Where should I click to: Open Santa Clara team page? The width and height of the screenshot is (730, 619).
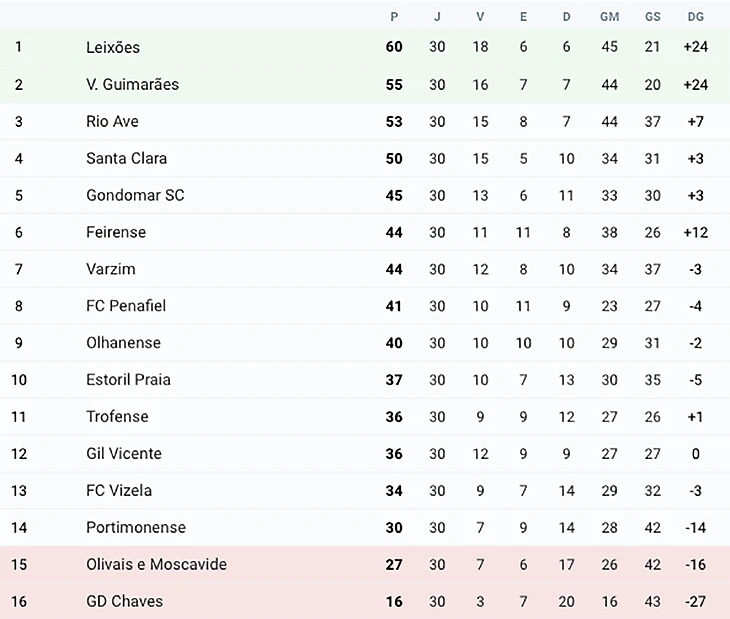[126, 158]
